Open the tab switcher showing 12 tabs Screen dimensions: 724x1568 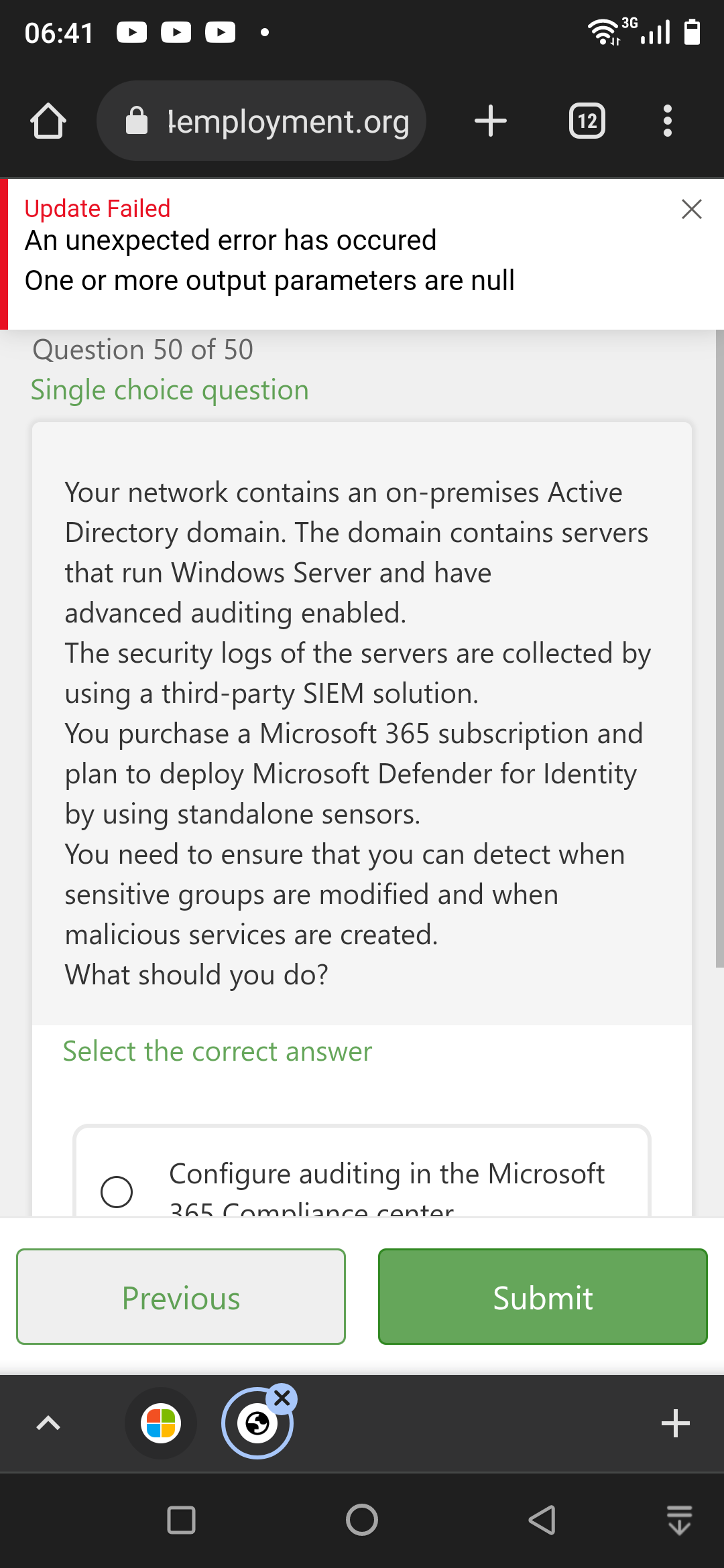[x=587, y=121]
